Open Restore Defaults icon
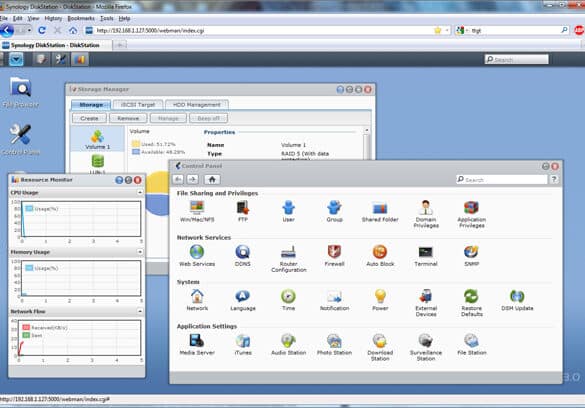The height and width of the screenshot is (408, 585). [472, 303]
